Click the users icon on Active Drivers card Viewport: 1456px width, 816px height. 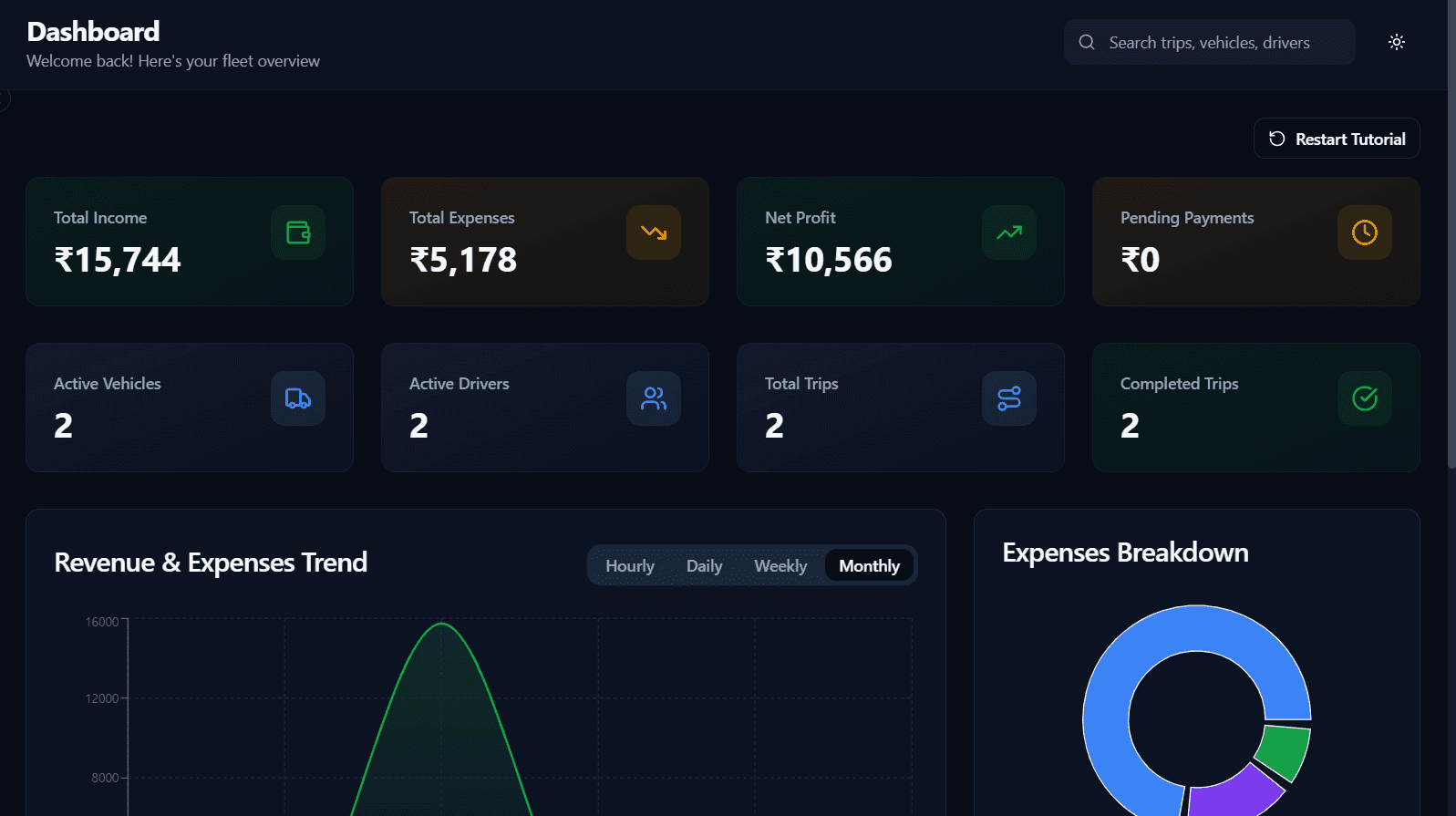pos(654,398)
